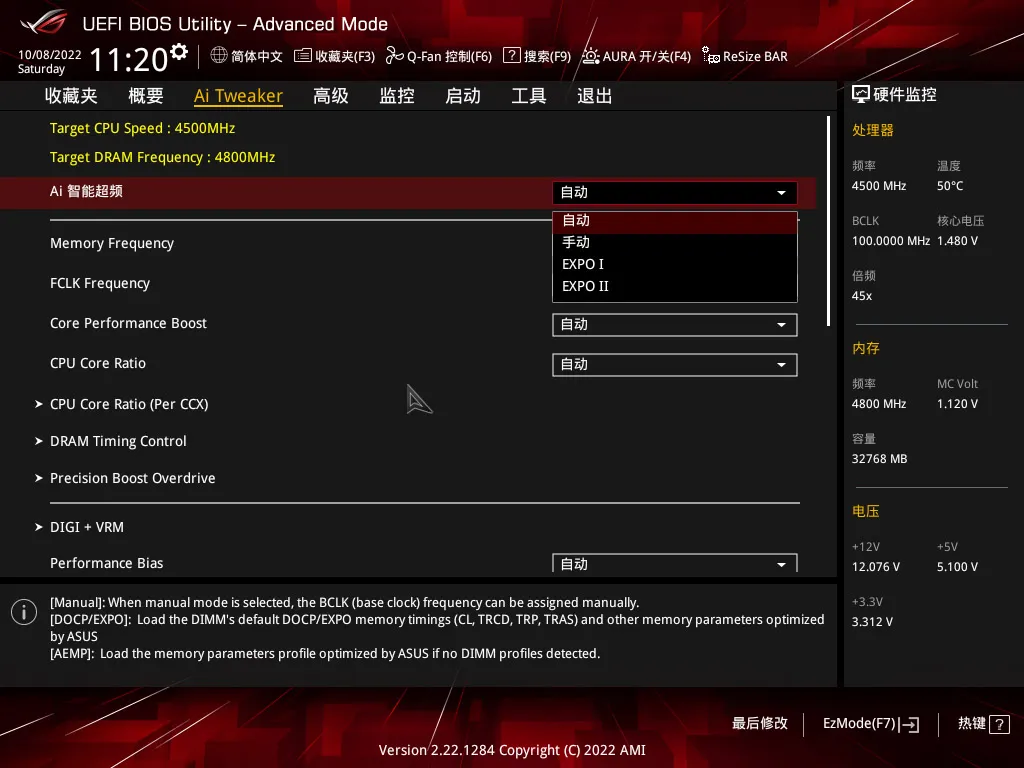Click the hotkeys question mark icon
The height and width of the screenshot is (768, 1024).
click(x=999, y=724)
